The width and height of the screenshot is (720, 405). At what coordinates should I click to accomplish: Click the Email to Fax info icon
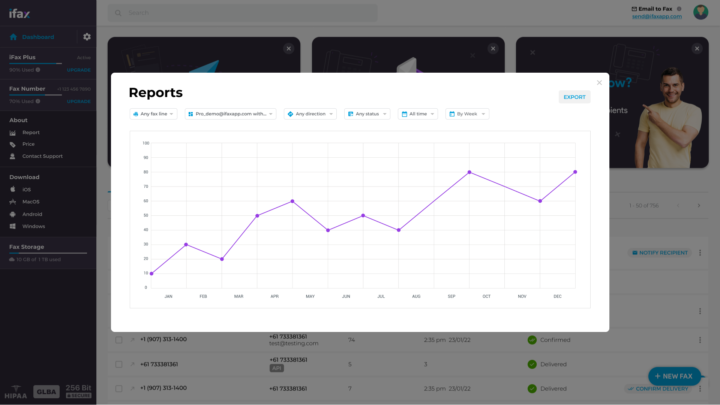click(x=679, y=9)
